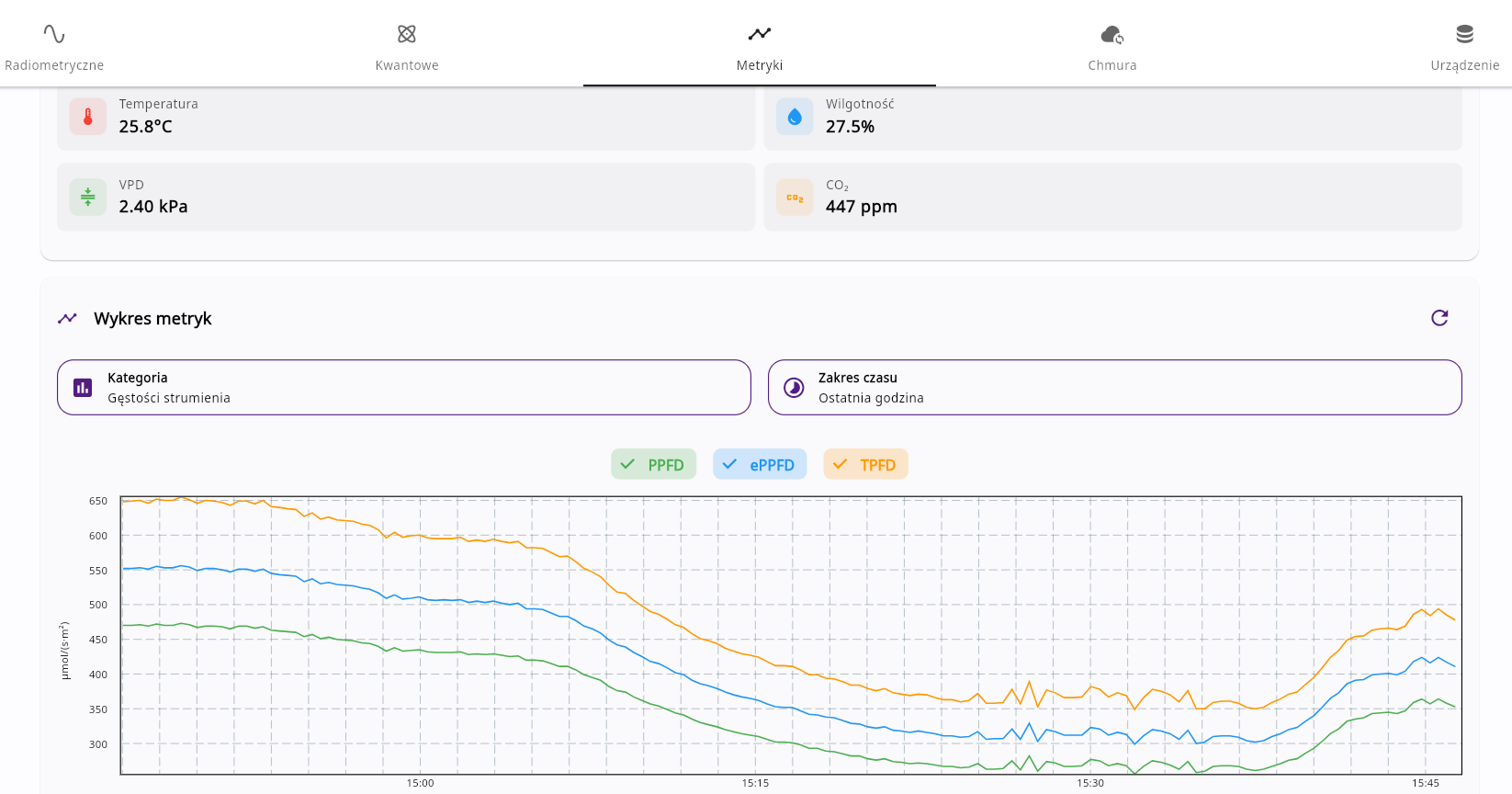Click the red thermometer Temperatura icon
Viewport: 1512px width, 794px height.
(x=88, y=117)
